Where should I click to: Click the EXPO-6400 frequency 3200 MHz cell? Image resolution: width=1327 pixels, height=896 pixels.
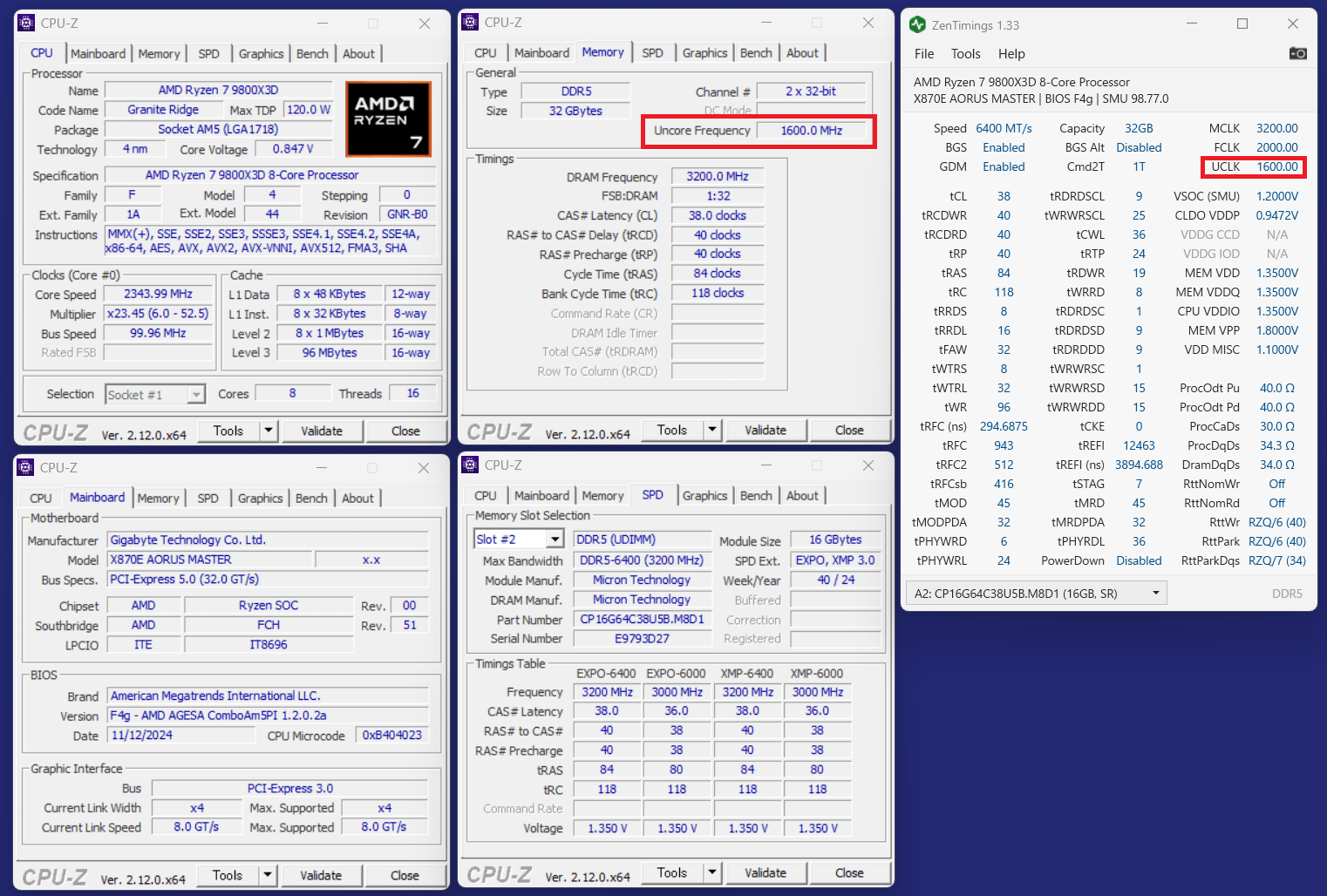(x=607, y=692)
